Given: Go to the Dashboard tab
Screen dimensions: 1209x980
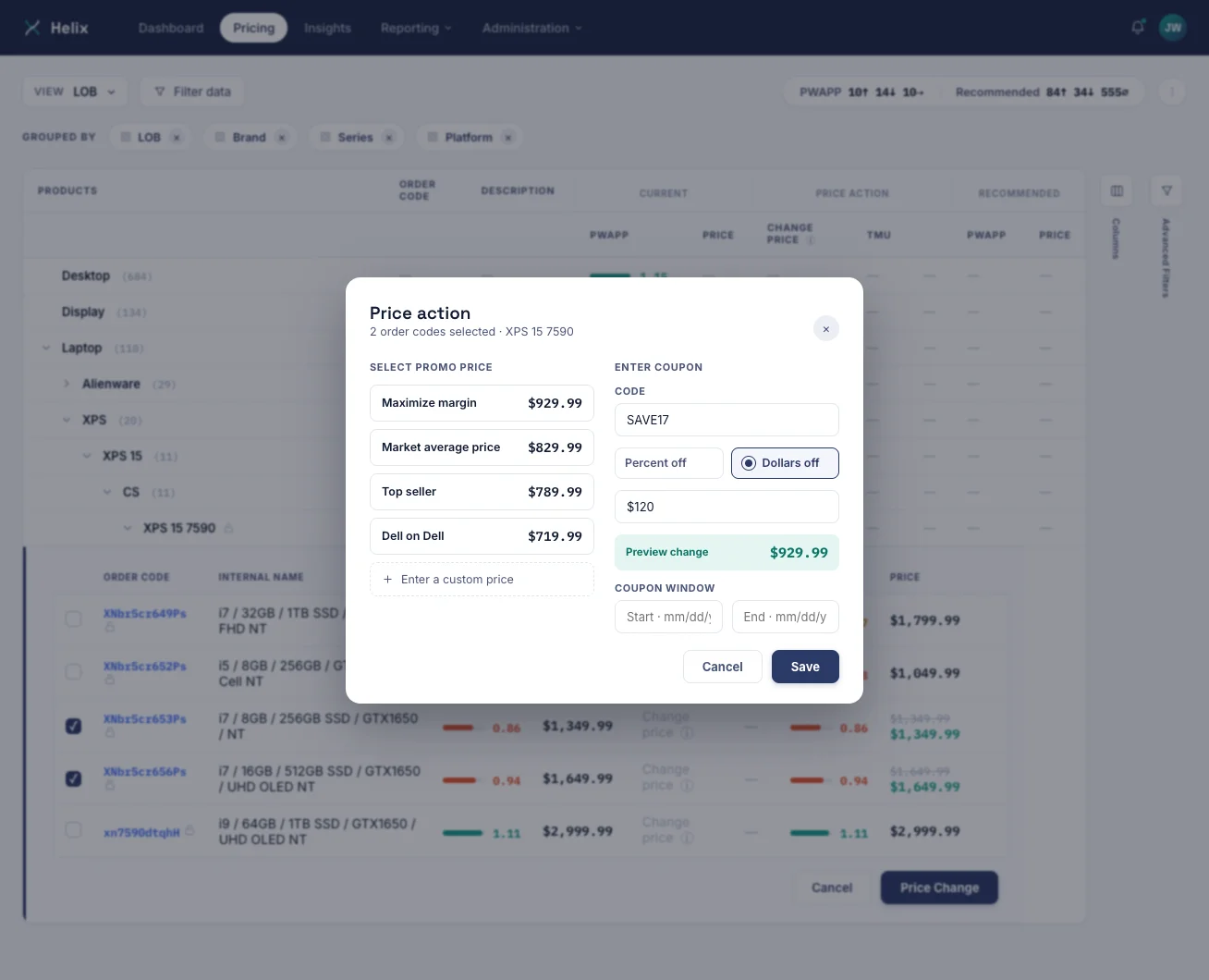Looking at the screenshot, I should coord(171,28).
